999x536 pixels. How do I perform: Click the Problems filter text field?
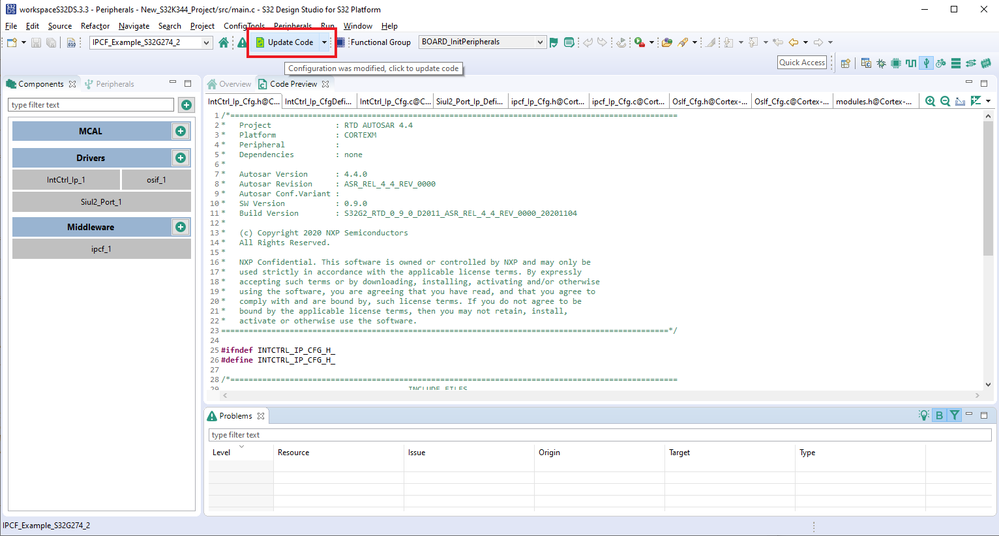[600, 435]
